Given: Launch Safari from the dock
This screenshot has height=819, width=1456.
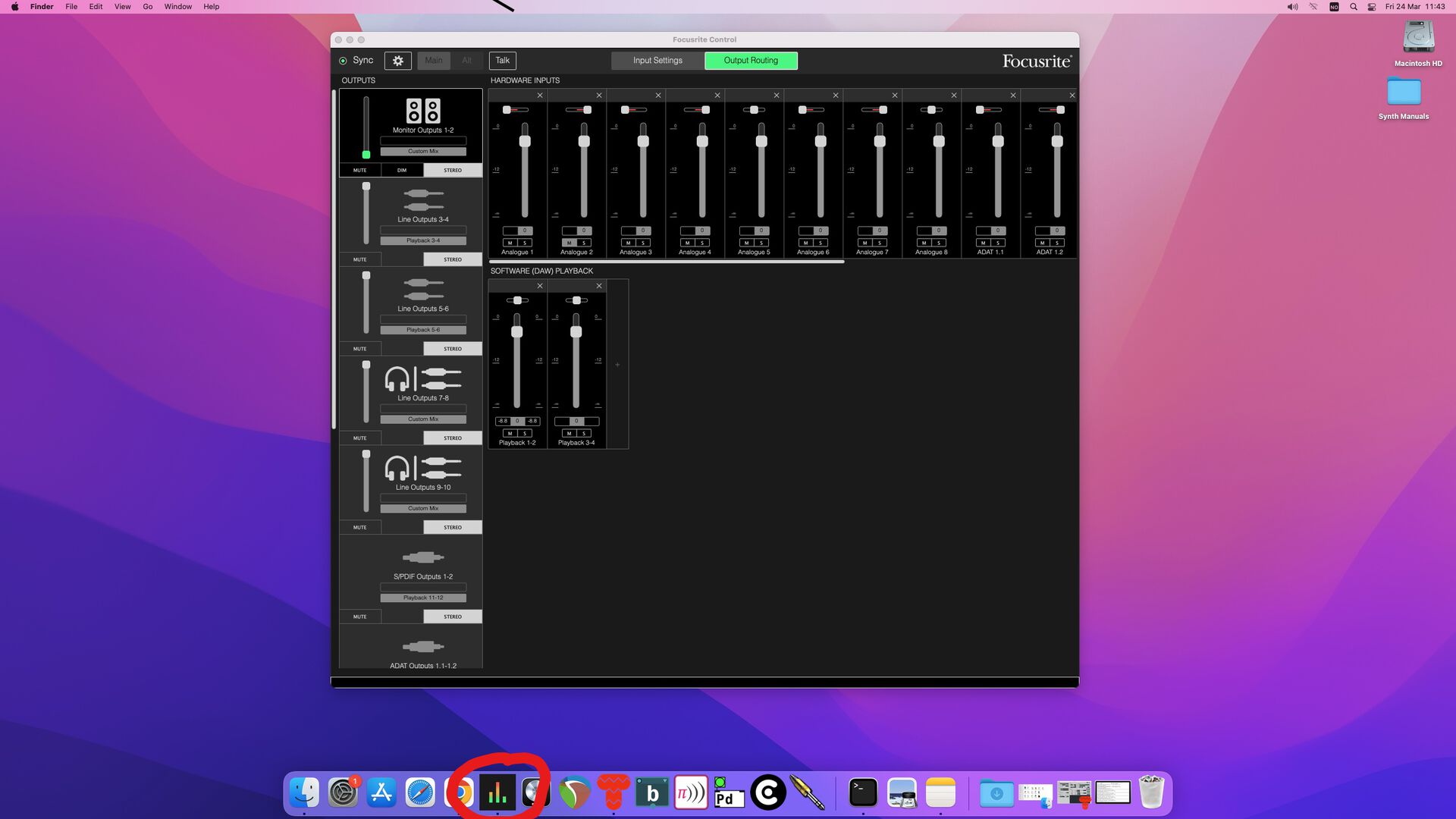Looking at the screenshot, I should coord(420,793).
